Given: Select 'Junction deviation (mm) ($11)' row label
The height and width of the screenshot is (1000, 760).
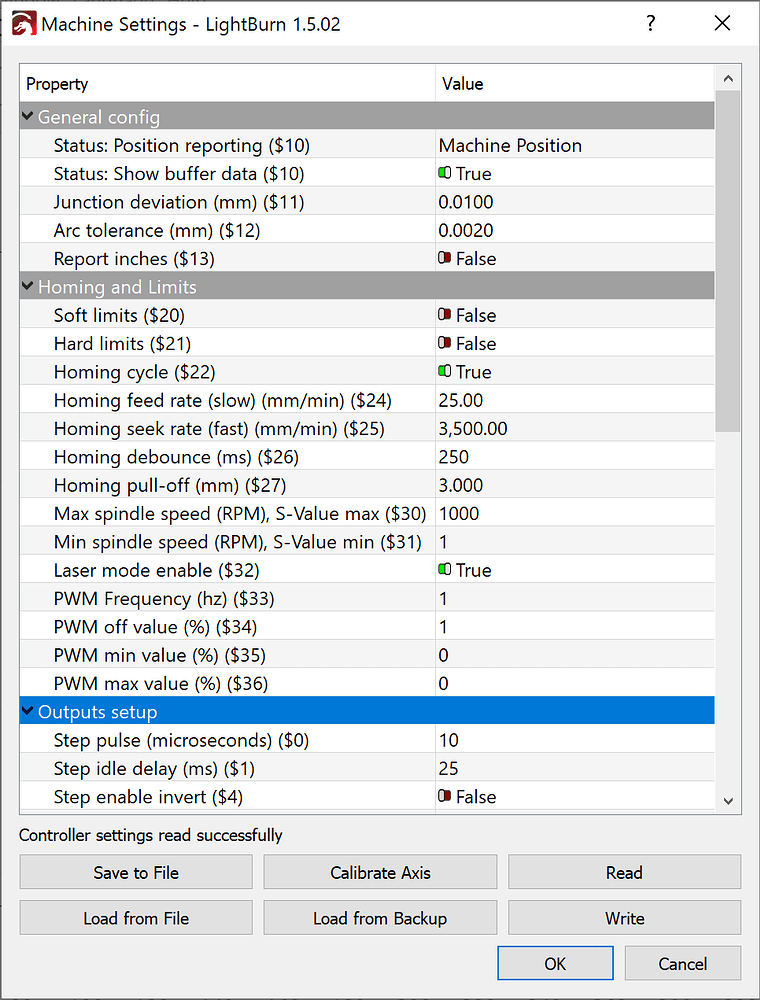Looking at the screenshot, I should (x=179, y=202).
